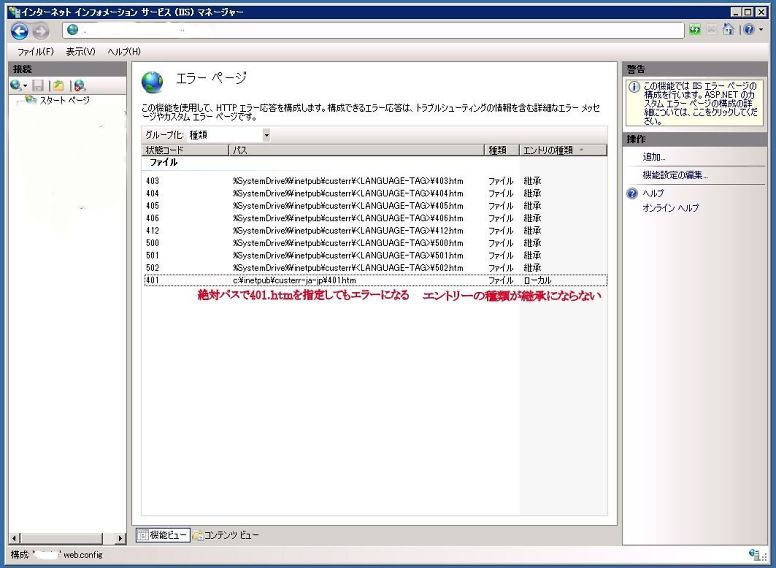Click the 500.htm path cell
776x568 pixels.
click(348, 243)
